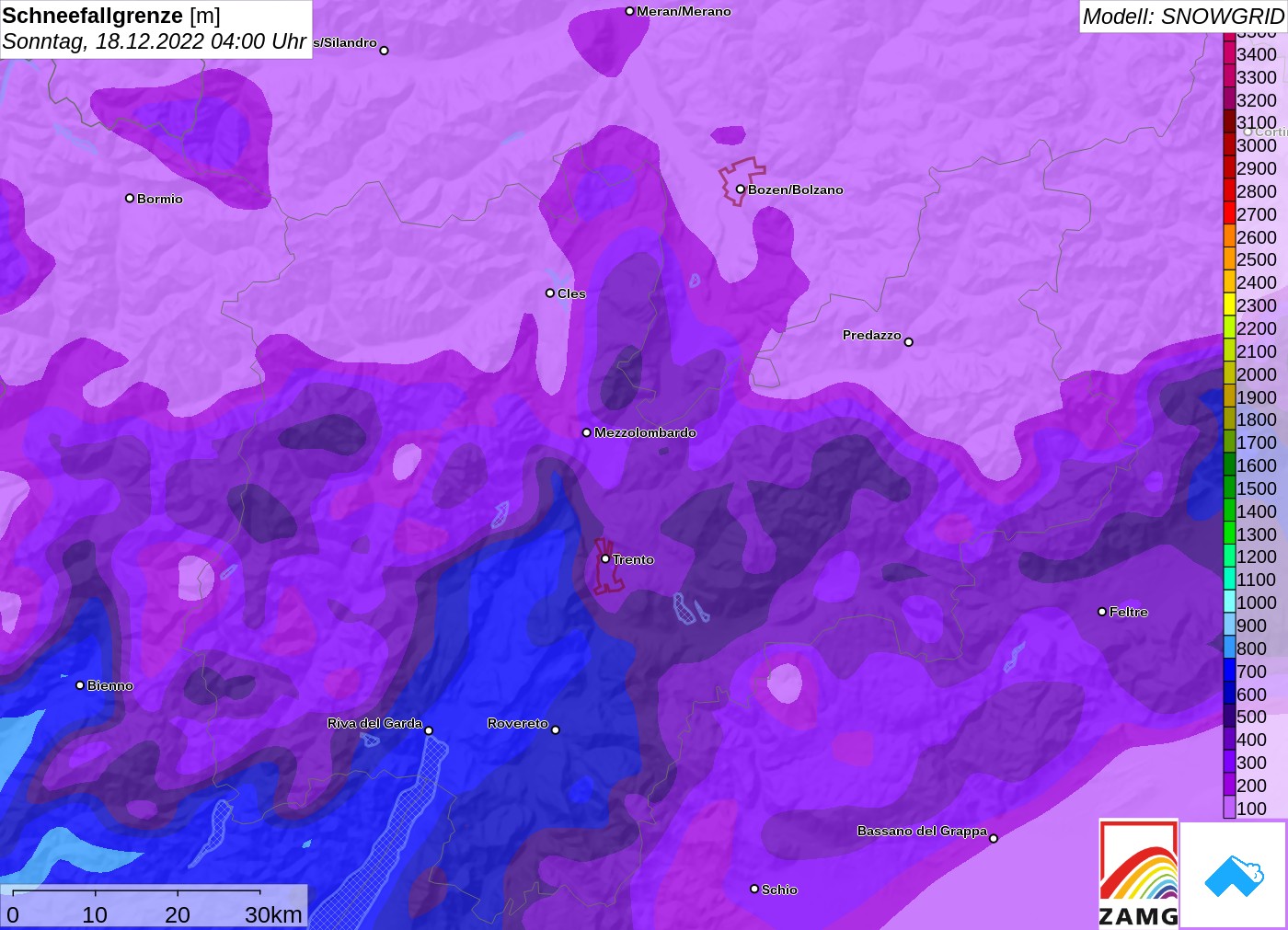Click the Schio location dot
1288x930 pixels.
pyautogui.click(x=754, y=889)
